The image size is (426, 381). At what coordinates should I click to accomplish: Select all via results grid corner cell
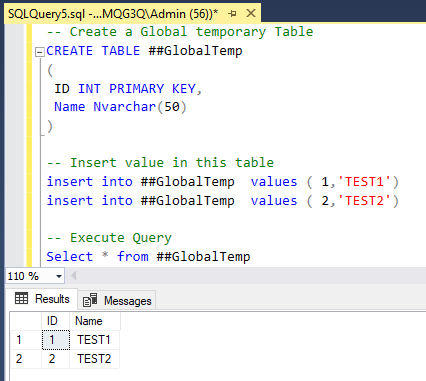click(26, 321)
